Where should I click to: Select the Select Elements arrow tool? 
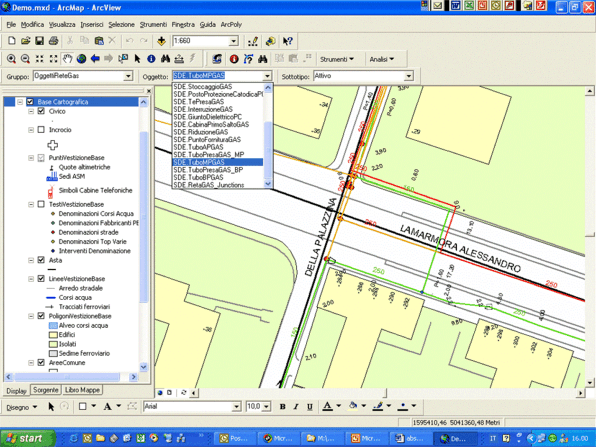(137, 59)
